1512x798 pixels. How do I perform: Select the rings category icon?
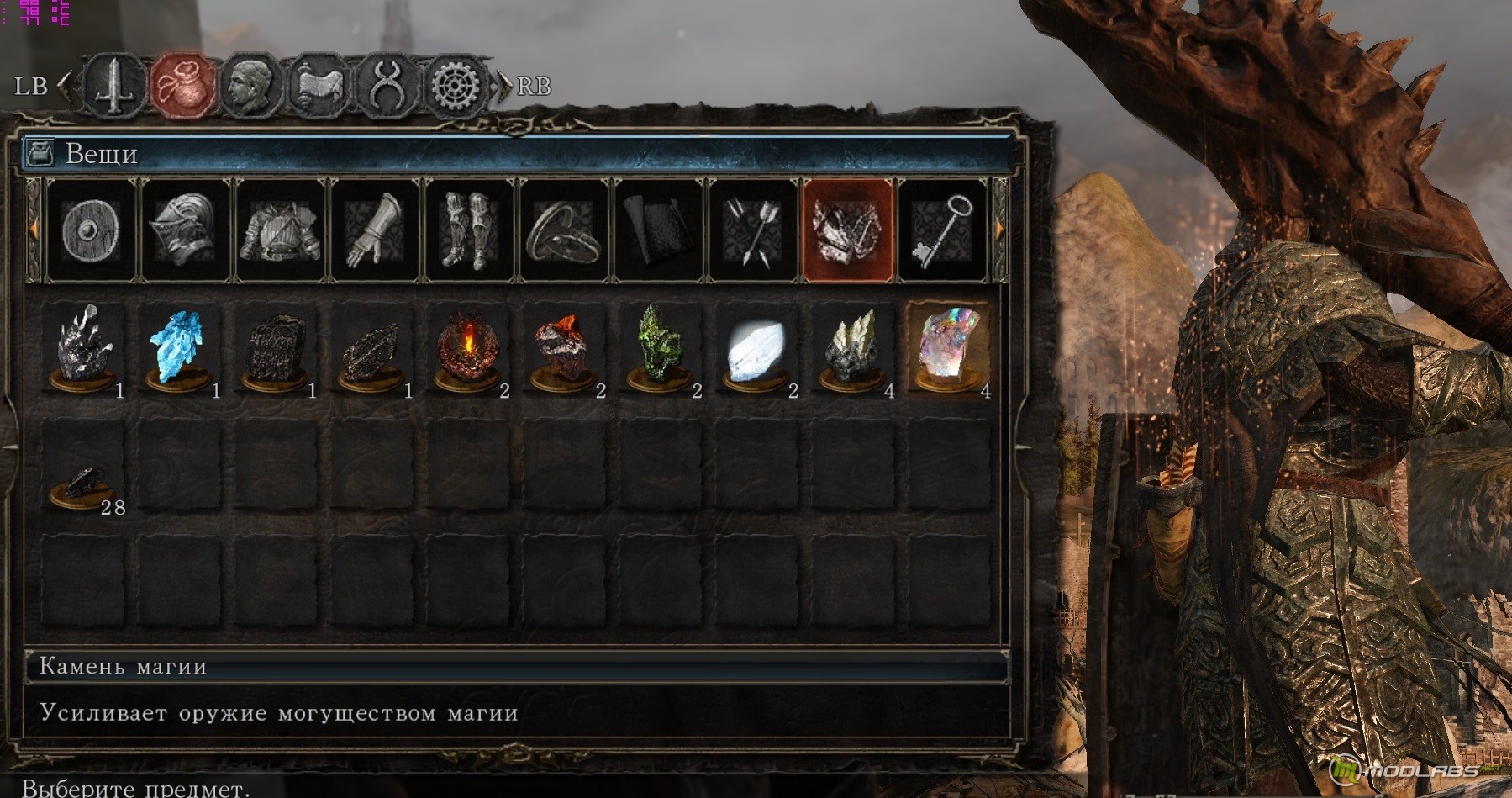pyautogui.click(x=564, y=230)
